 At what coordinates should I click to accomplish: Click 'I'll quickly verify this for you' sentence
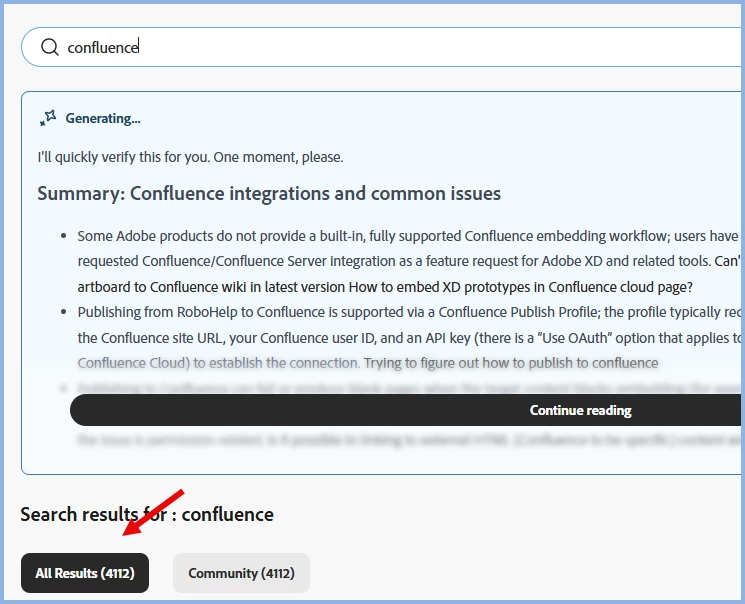(191, 157)
